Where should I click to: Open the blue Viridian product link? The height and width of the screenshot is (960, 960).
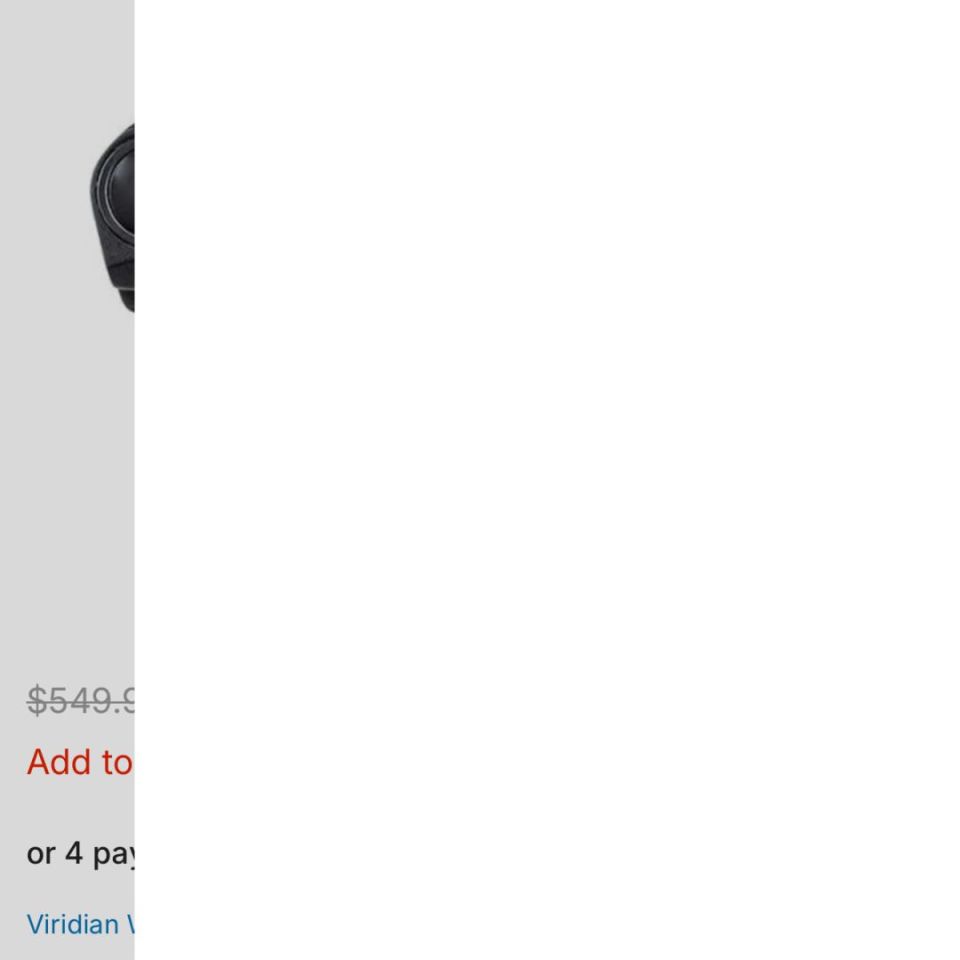click(81, 924)
